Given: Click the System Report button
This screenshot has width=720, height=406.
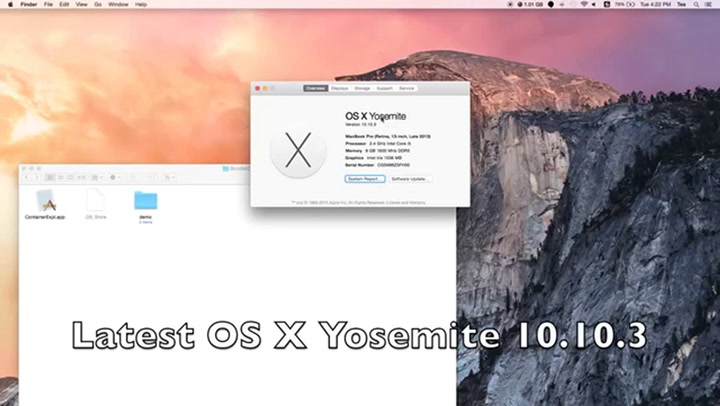Looking at the screenshot, I should [x=365, y=179].
